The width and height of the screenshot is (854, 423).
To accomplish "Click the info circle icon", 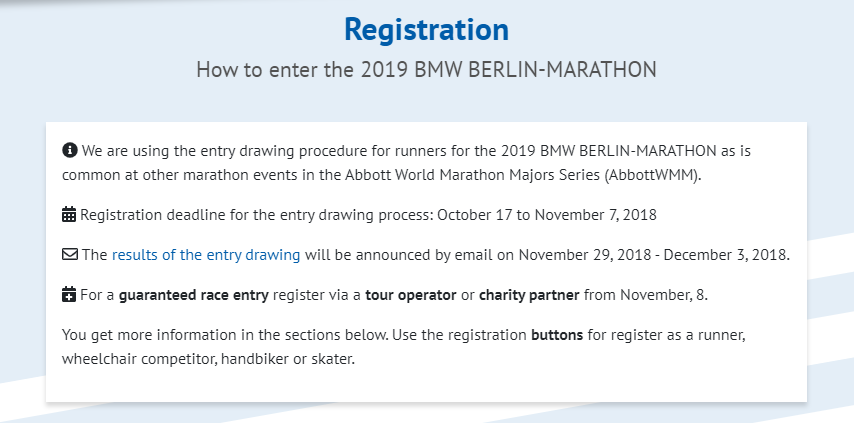I will click(x=69, y=151).
